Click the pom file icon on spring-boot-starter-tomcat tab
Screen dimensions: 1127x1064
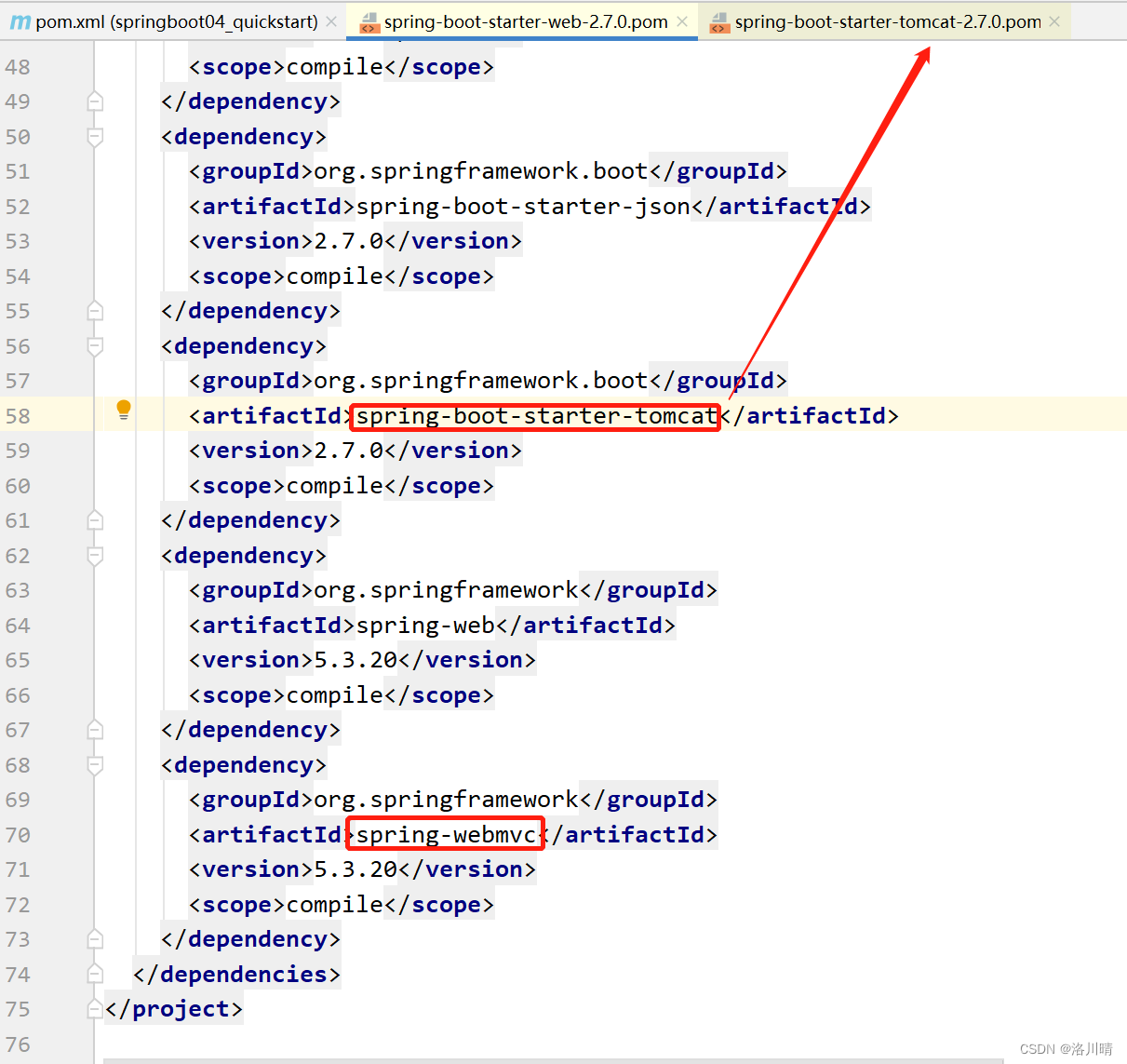pyautogui.click(x=719, y=21)
